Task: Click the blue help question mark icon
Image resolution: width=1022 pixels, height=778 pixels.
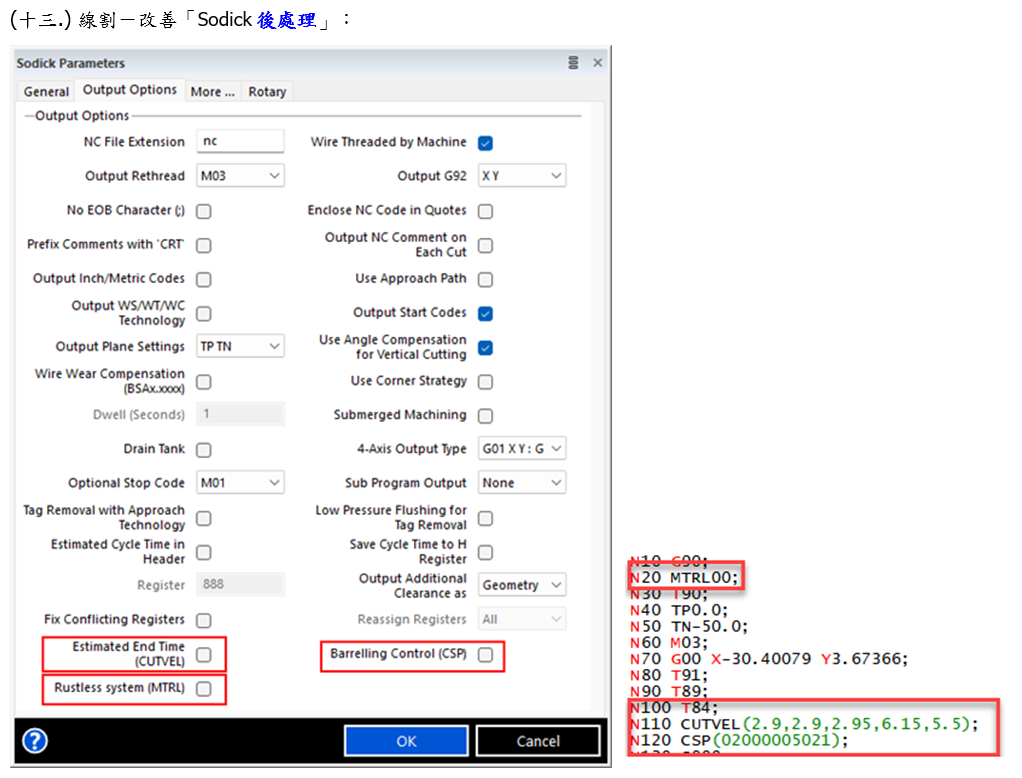Action: 35,741
